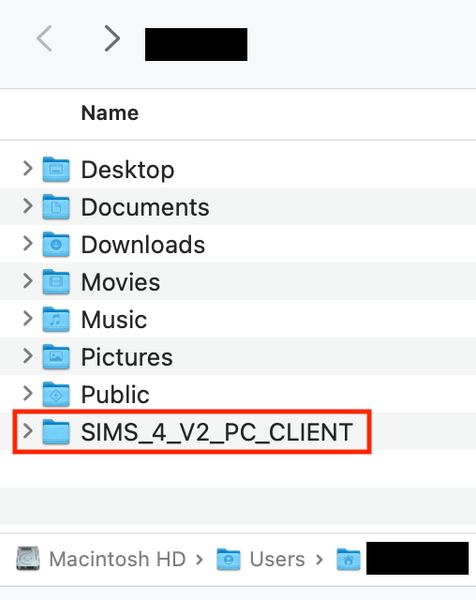Viewport: 476px width, 600px height.
Task: Select the Downloads folder icon
Action: point(56,244)
